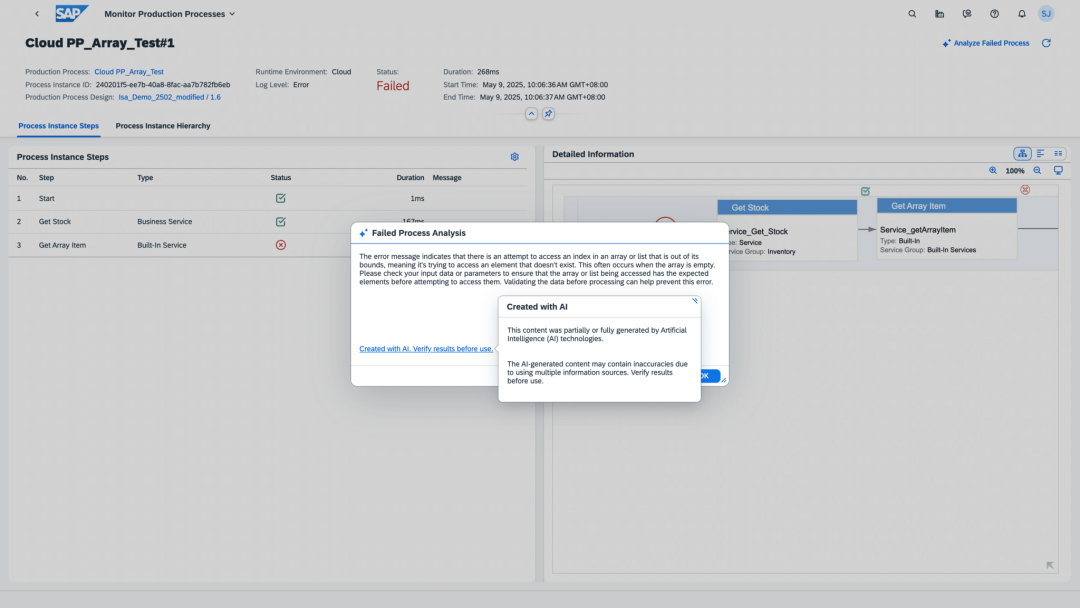Click the Step column header
The image size is (1080, 608).
coord(46,178)
